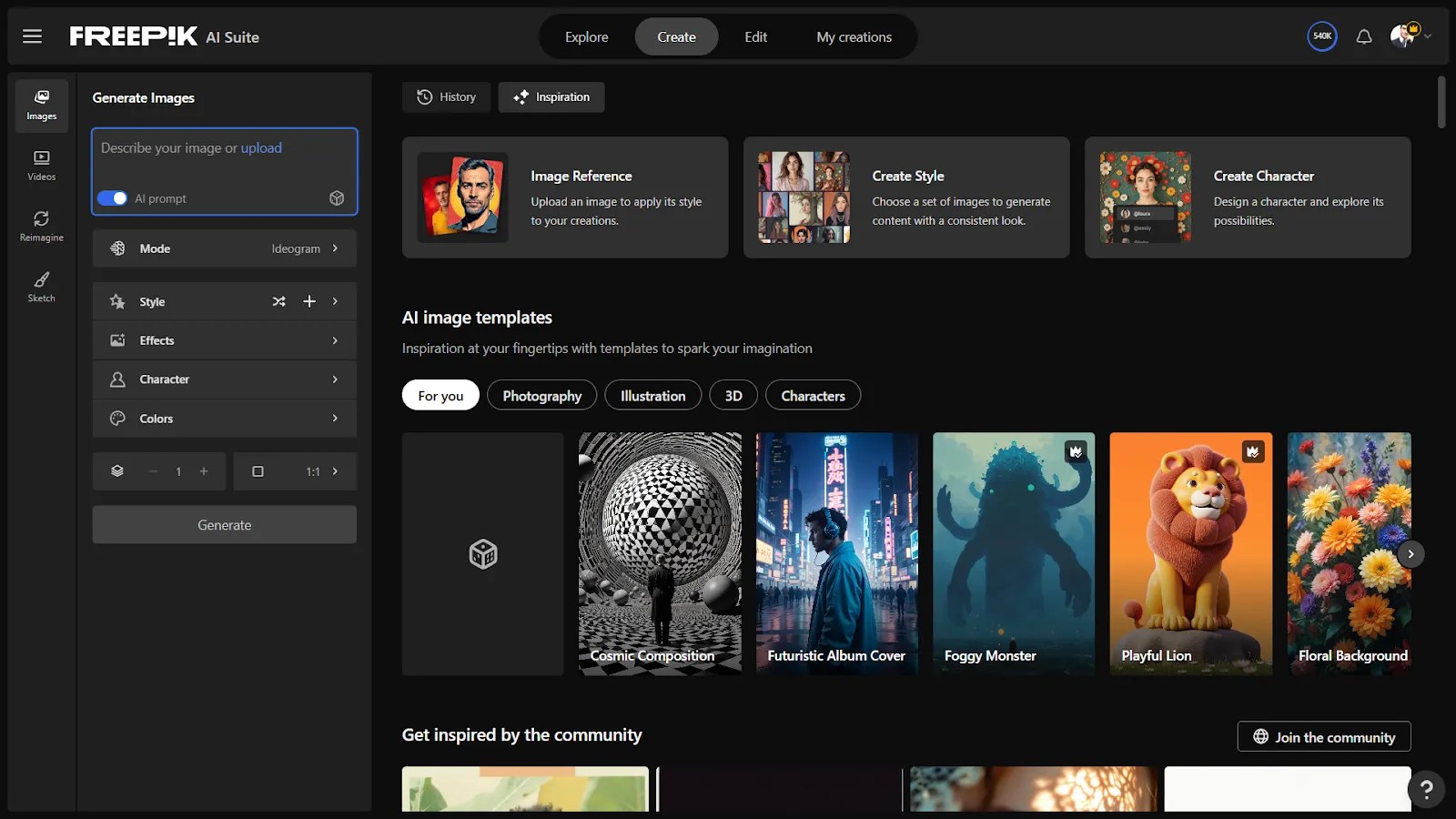Expand the Mode Ideogram selector
The width and height of the screenshot is (1456, 819).
pyautogui.click(x=224, y=248)
